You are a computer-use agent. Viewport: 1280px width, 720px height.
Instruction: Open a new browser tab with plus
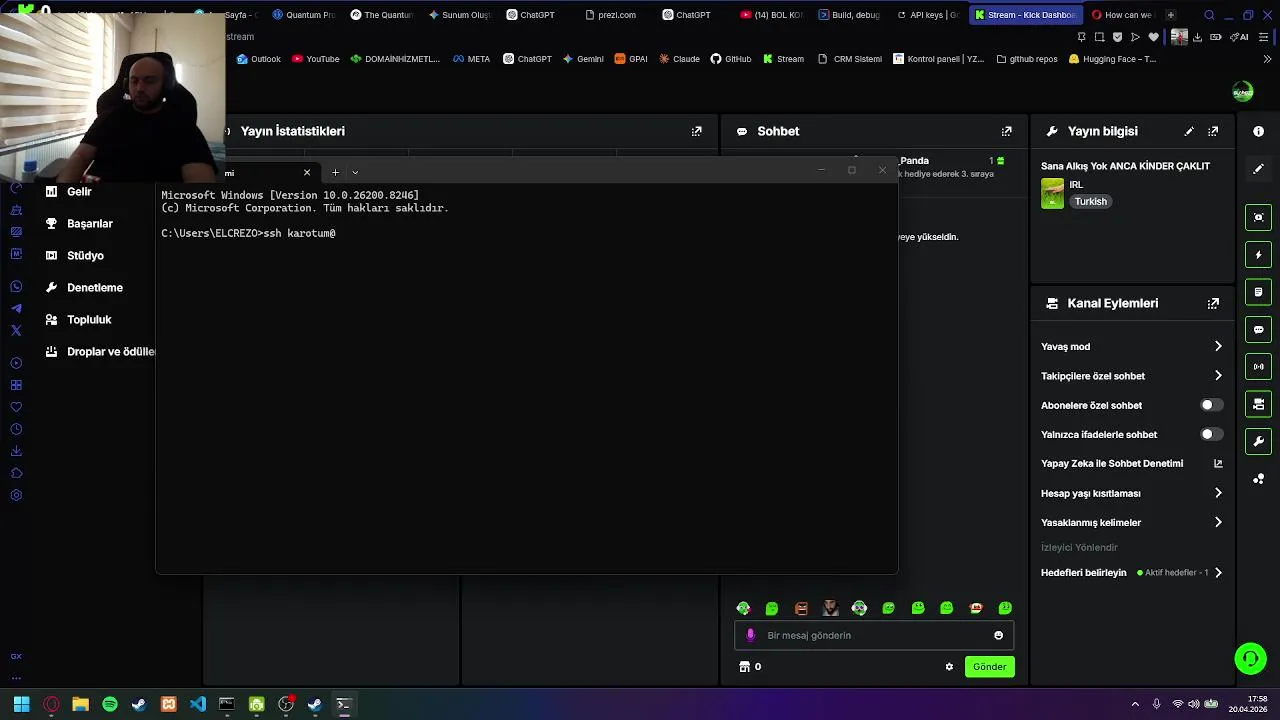pos(1171,15)
